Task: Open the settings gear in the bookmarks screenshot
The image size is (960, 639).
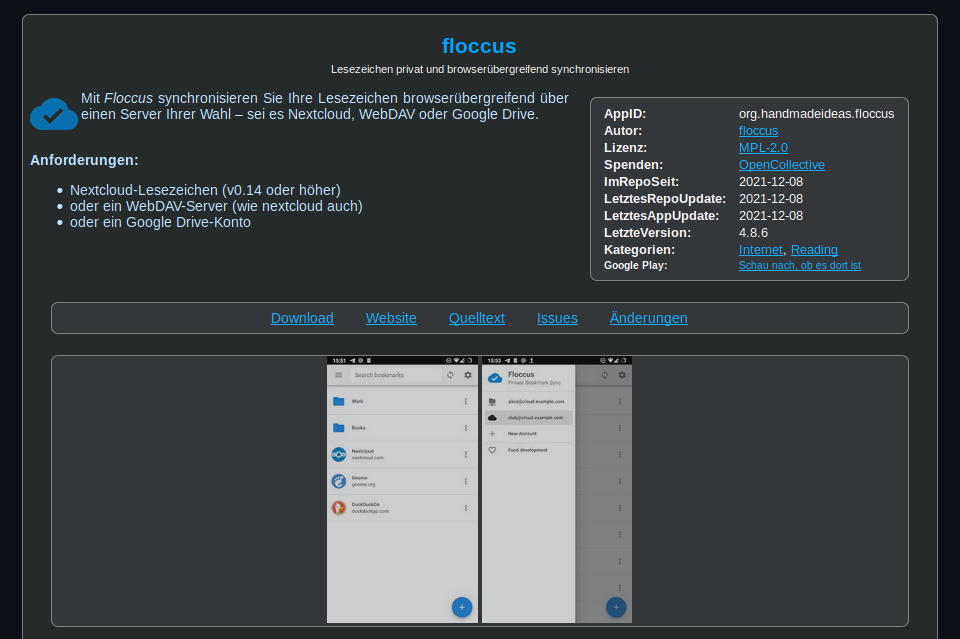Action: (467, 374)
